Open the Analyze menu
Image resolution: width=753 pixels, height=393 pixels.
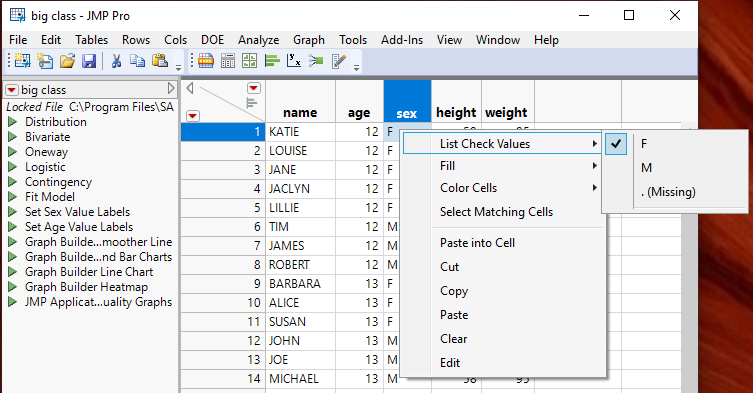tap(258, 40)
